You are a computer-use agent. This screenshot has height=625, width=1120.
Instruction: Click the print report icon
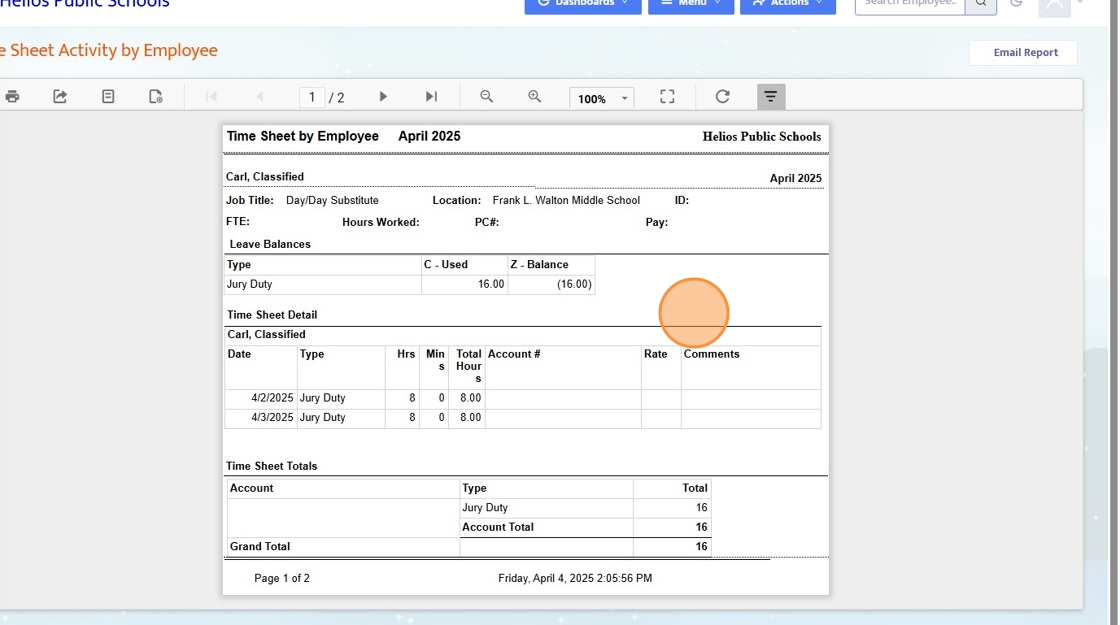click(12, 97)
